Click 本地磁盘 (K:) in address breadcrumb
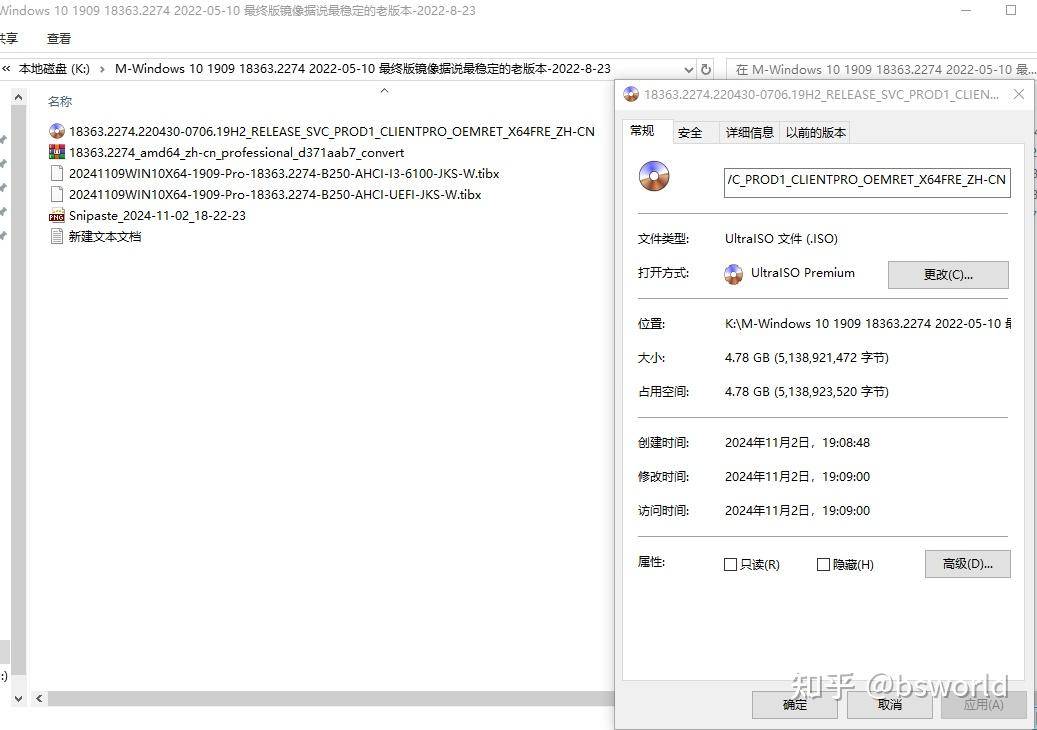1037x730 pixels. pos(54,69)
